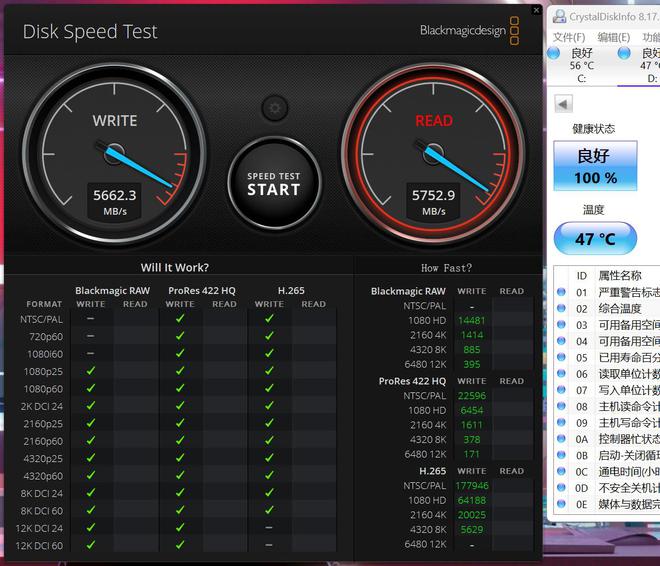Click the 'How Fast?' heading
This screenshot has height=566, width=660.
pyautogui.click(x=446, y=268)
